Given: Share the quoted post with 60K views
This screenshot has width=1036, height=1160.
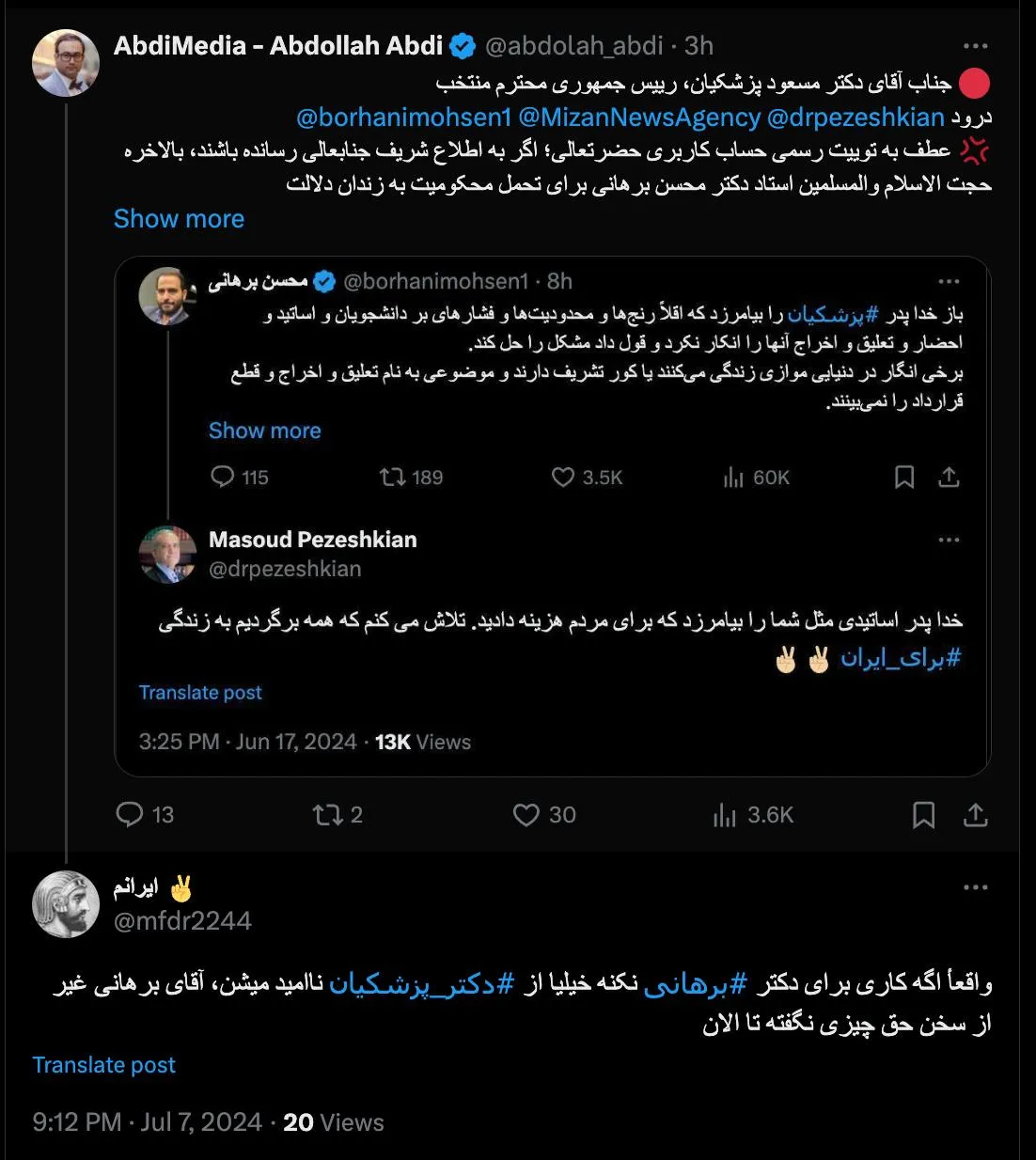Looking at the screenshot, I should [x=949, y=478].
